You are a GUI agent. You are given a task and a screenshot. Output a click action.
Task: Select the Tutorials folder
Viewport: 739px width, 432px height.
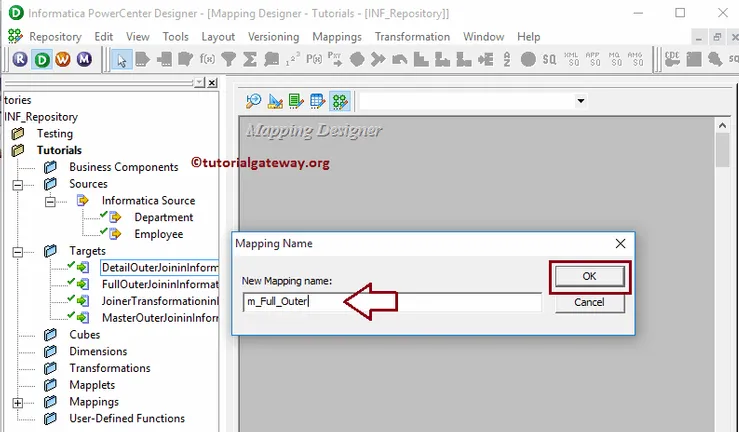[x=59, y=150]
